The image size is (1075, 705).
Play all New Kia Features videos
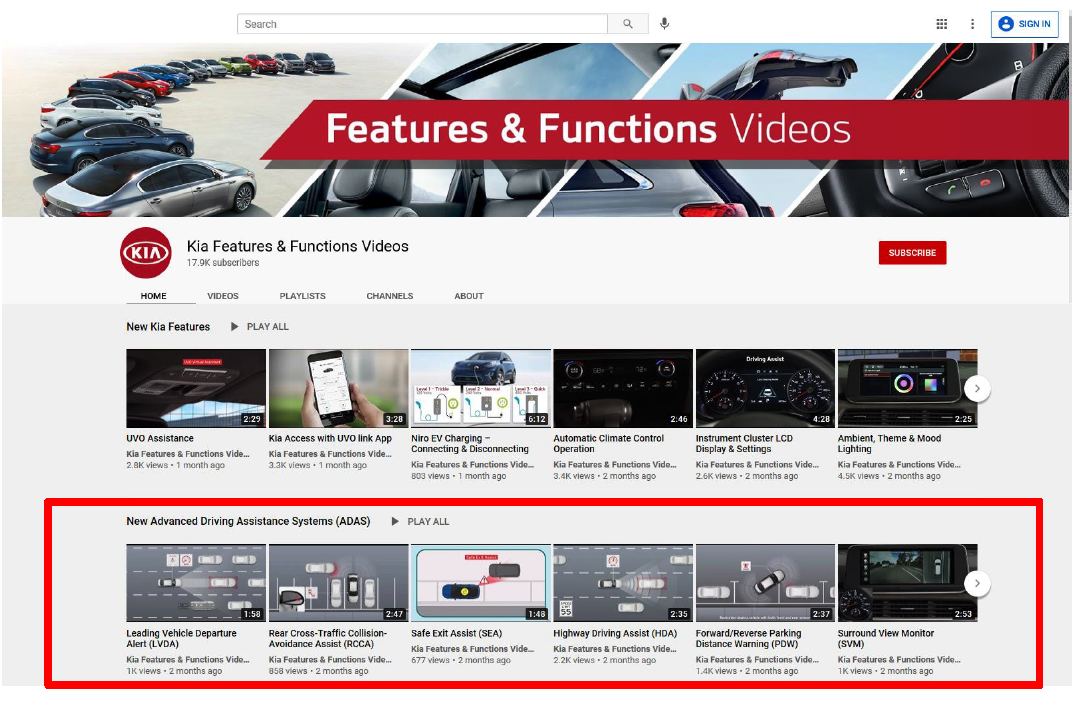(260, 327)
